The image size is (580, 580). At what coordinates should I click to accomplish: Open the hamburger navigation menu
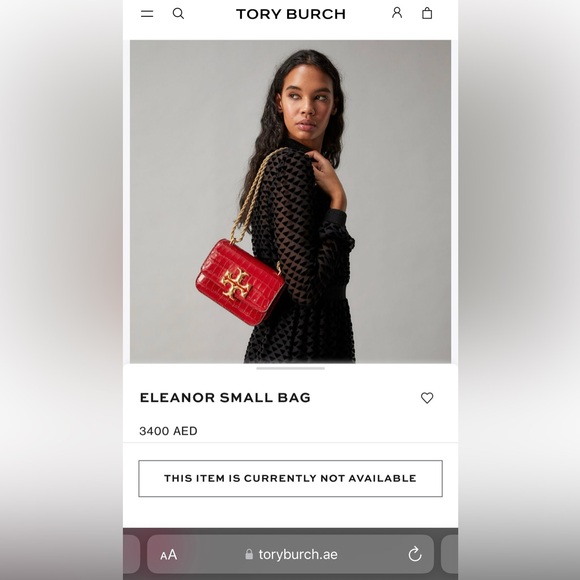[147, 14]
